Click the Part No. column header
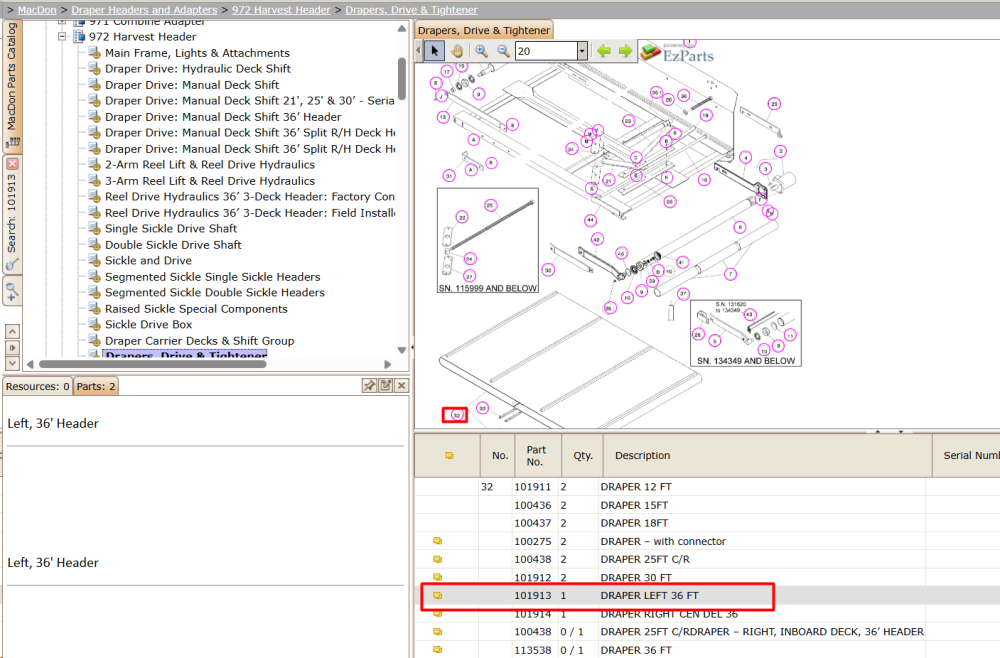 [x=538, y=455]
